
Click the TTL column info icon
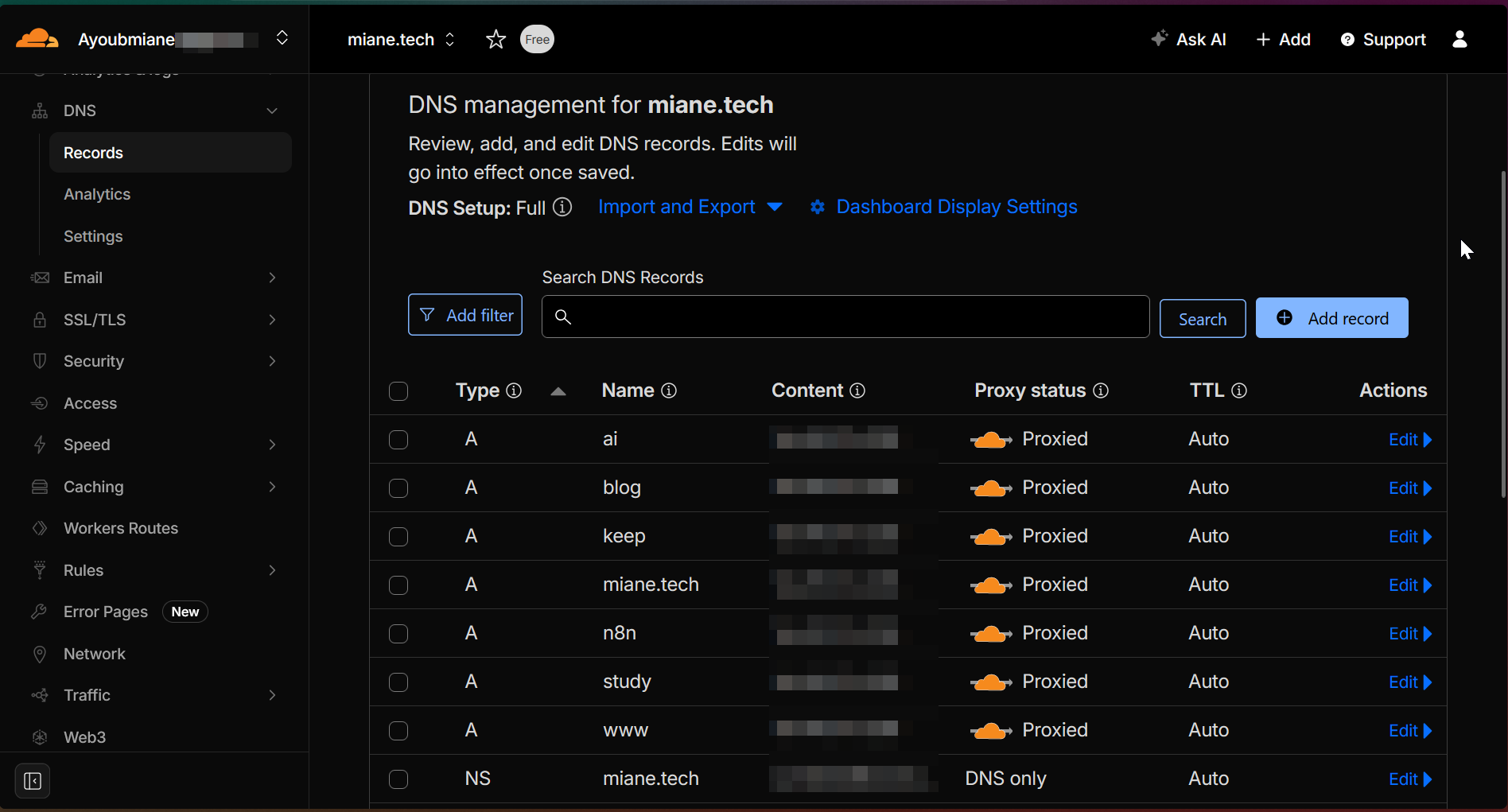pyautogui.click(x=1239, y=390)
